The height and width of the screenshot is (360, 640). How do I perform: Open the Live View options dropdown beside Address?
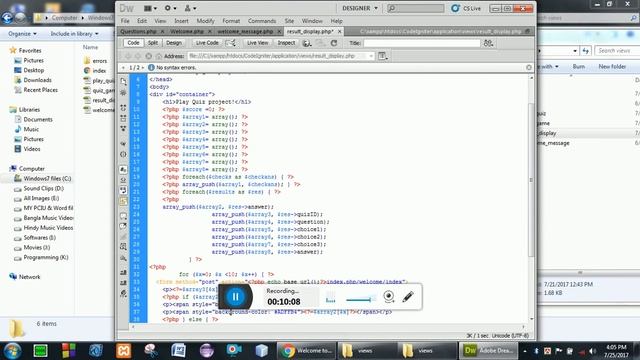(x=382, y=56)
